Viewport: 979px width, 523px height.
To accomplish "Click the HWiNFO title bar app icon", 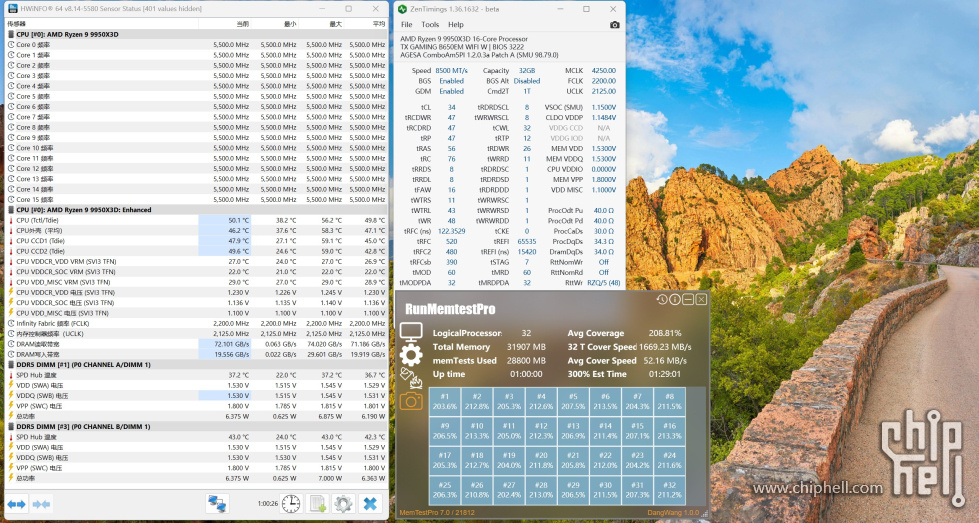I will click(x=12, y=9).
